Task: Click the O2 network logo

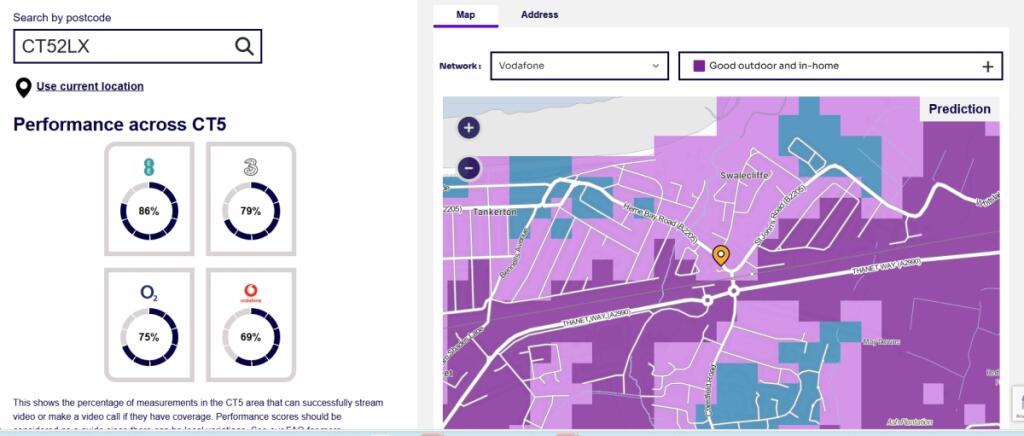Action: (149, 293)
